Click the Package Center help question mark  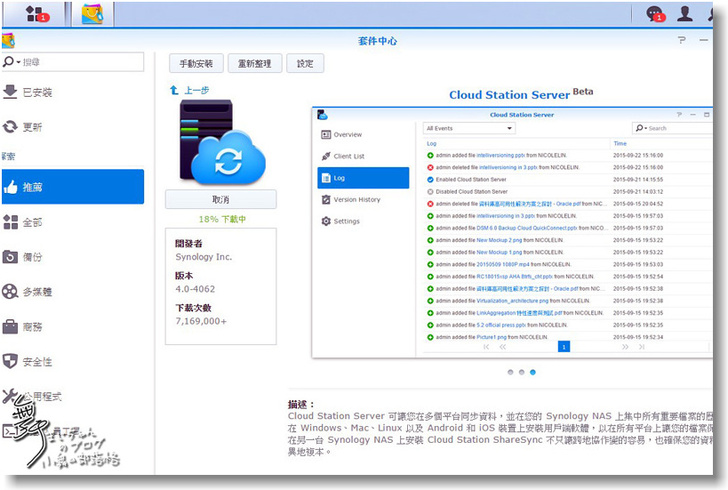tap(682, 41)
